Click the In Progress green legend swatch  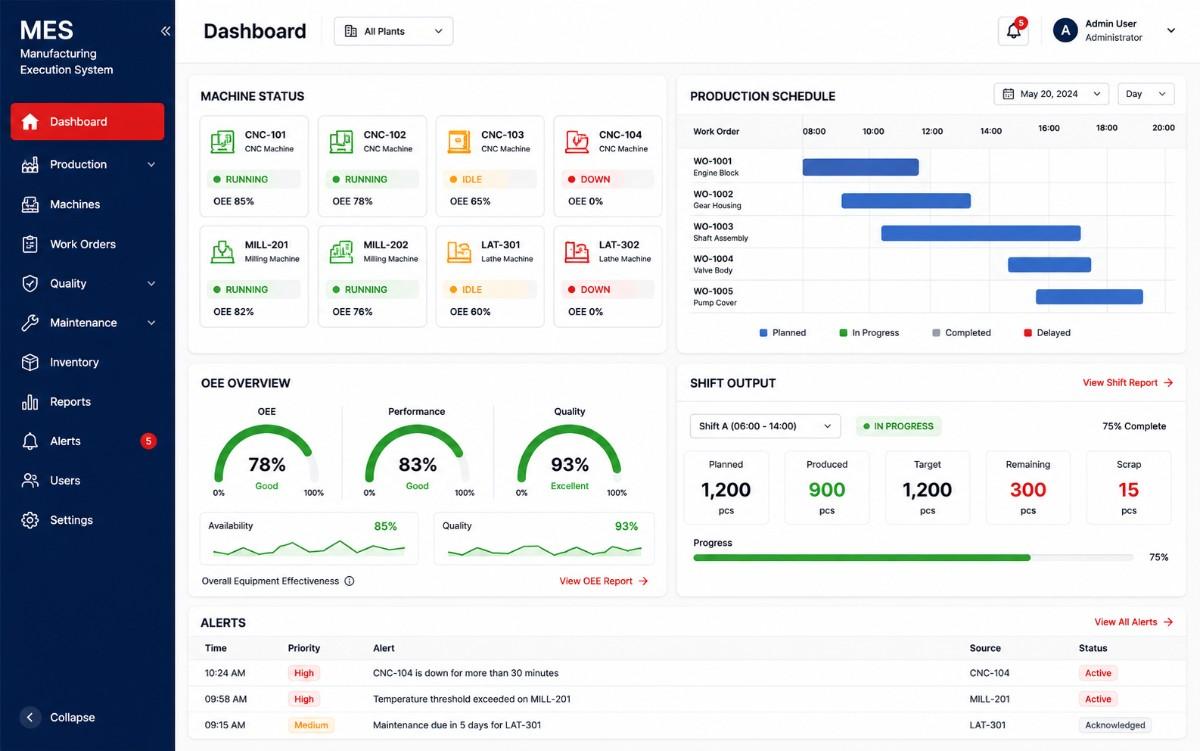pos(843,333)
